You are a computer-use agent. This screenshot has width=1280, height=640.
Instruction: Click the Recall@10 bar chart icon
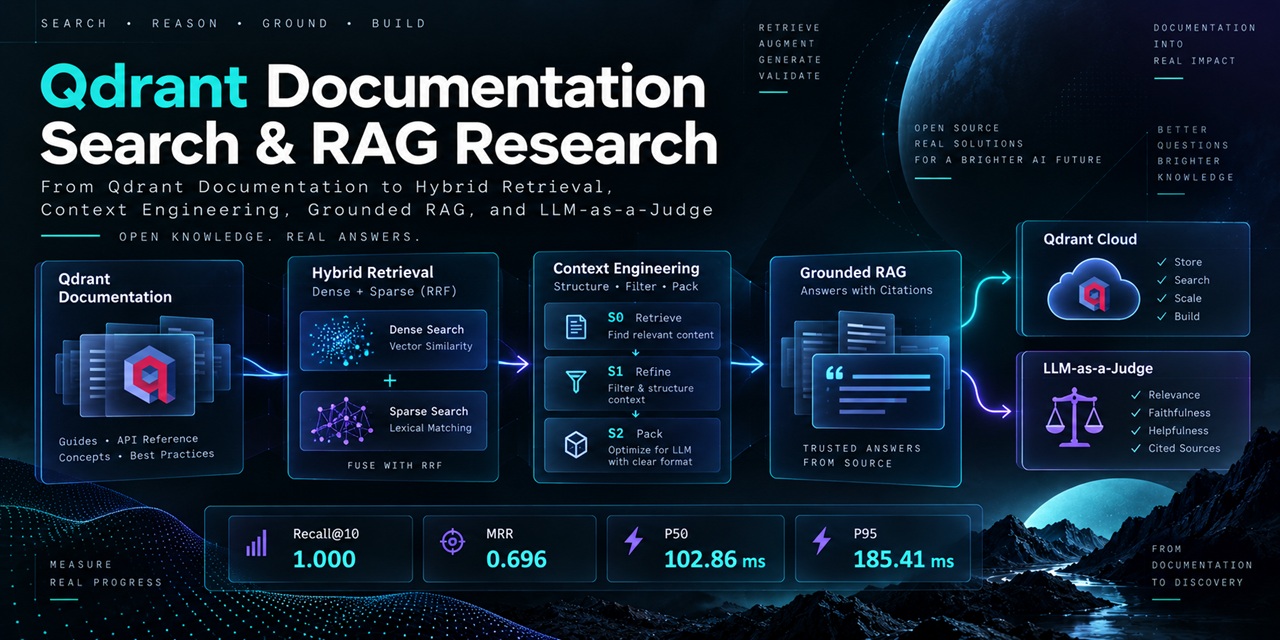click(x=257, y=543)
